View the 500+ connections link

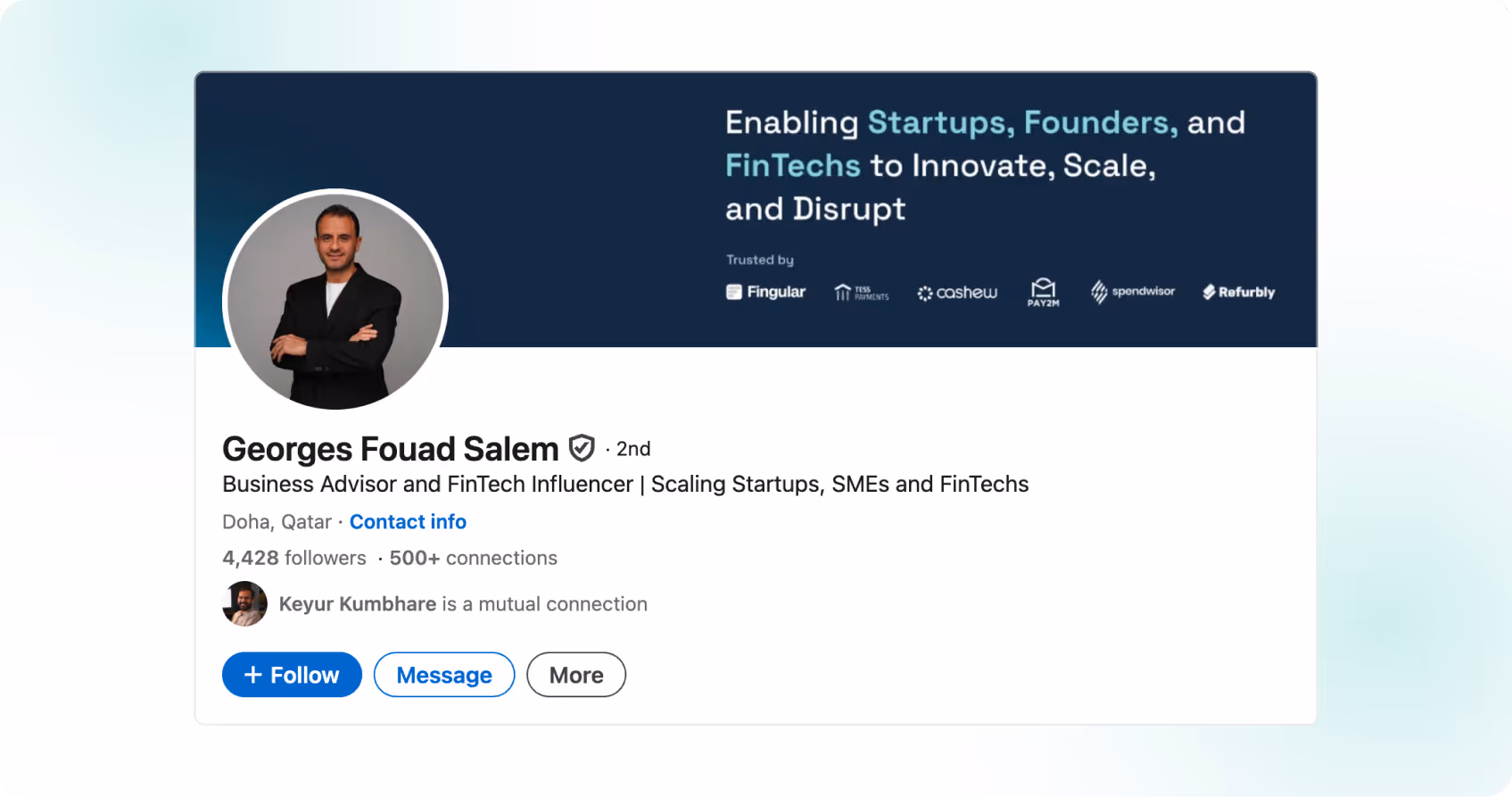[473, 558]
